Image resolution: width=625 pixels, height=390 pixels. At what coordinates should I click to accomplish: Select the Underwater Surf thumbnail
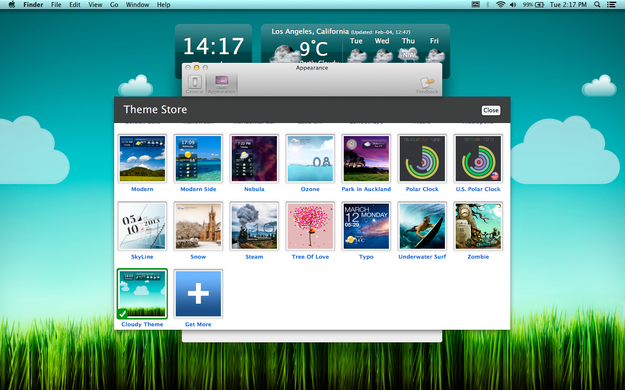422,226
